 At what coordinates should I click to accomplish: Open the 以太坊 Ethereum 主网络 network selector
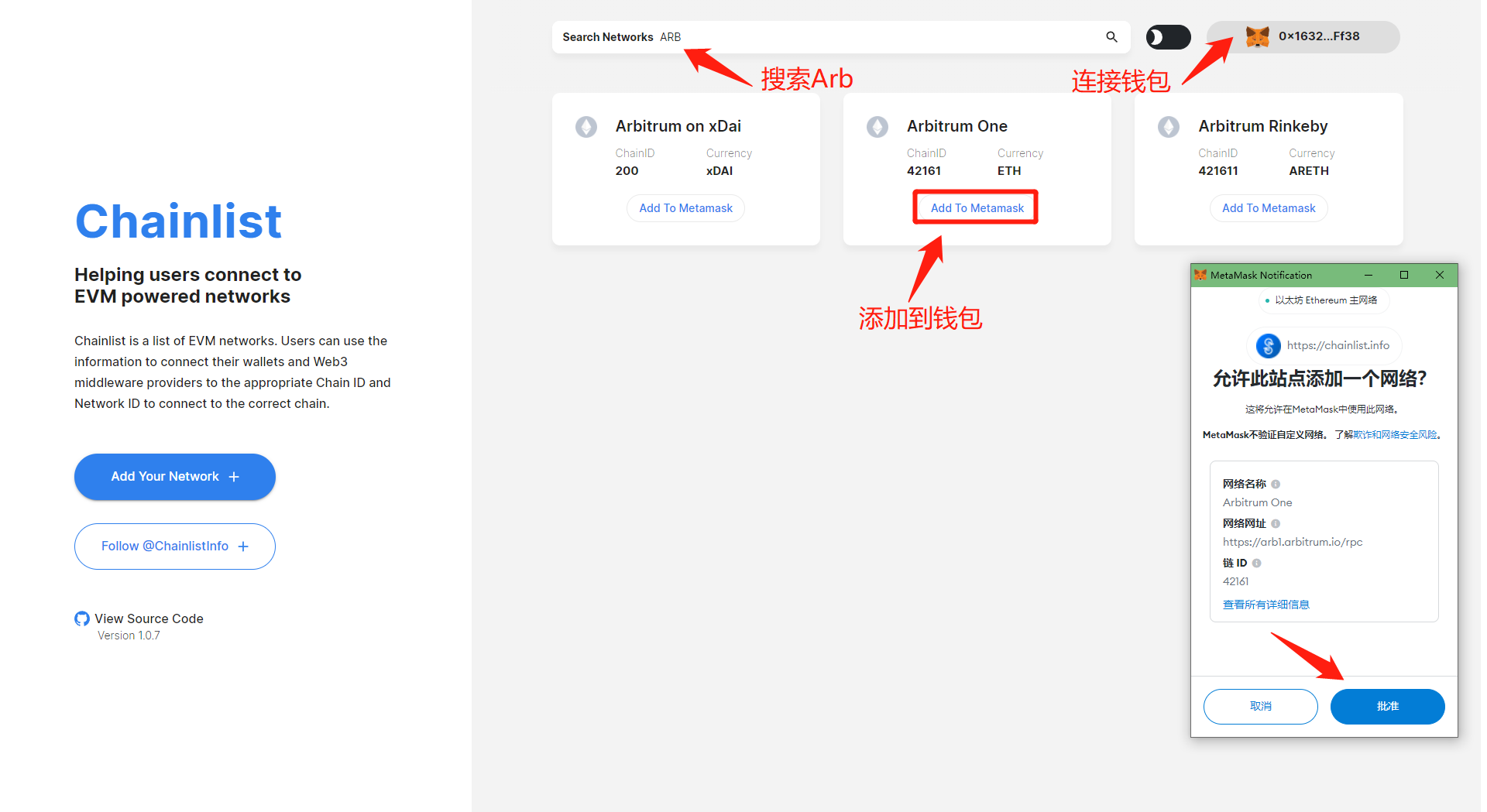(x=1324, y=300)
